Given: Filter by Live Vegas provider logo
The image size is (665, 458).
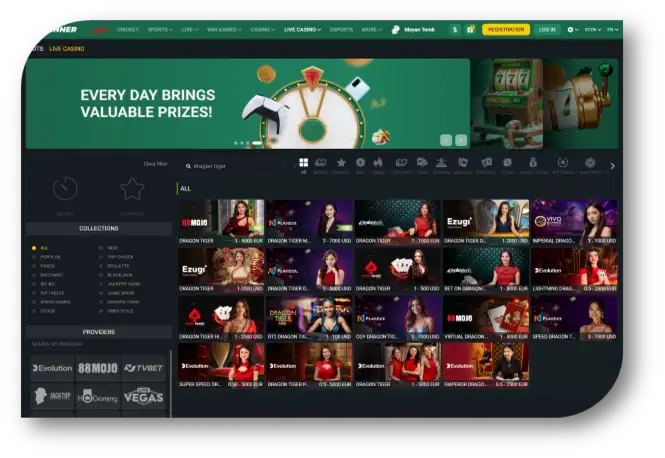Looking at the screenshot, I should [x=143, y=397].
